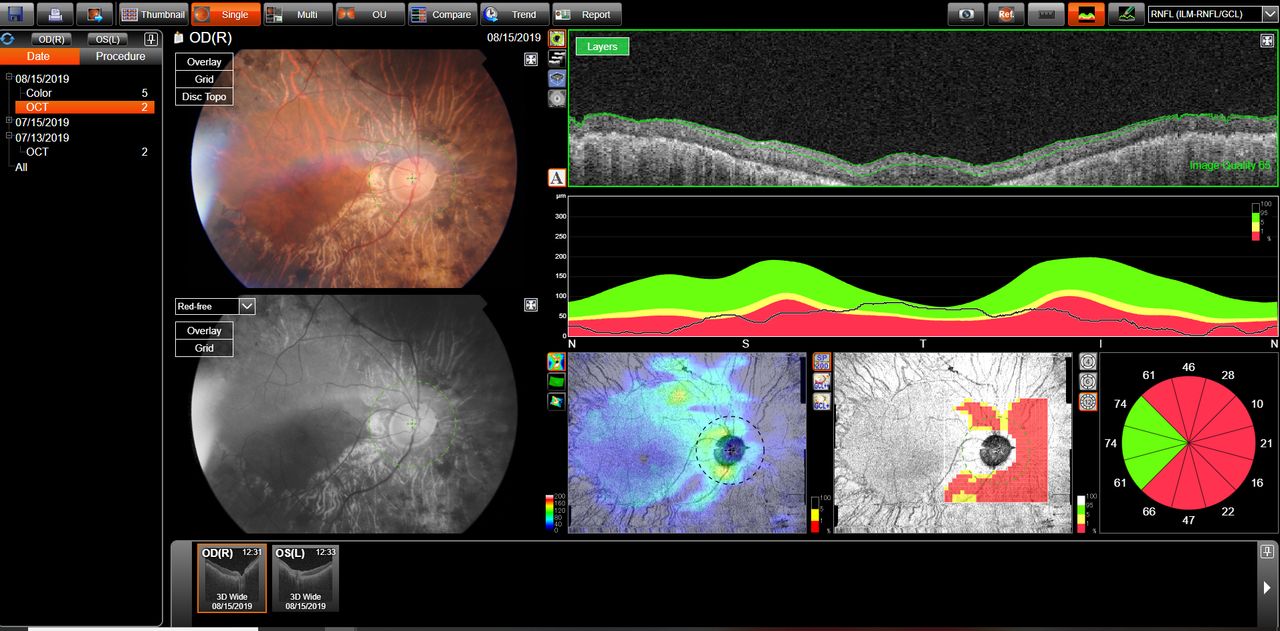Image resolution: width=1280 pixels, height=631 pixels.
Task: Click the Save floppy disk icon
Action: [17, 14]
